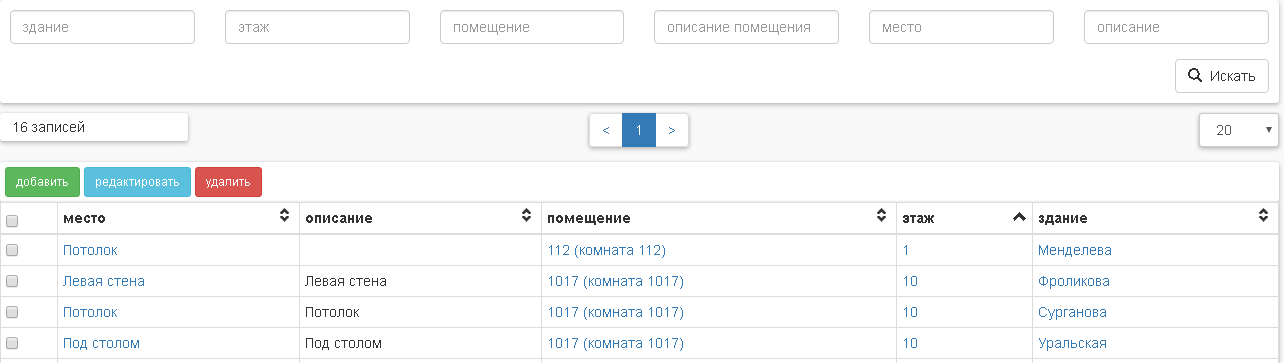Open the Левая стена место link
This screenshot has width=1284, height=363.
click(x=104, y=281)
